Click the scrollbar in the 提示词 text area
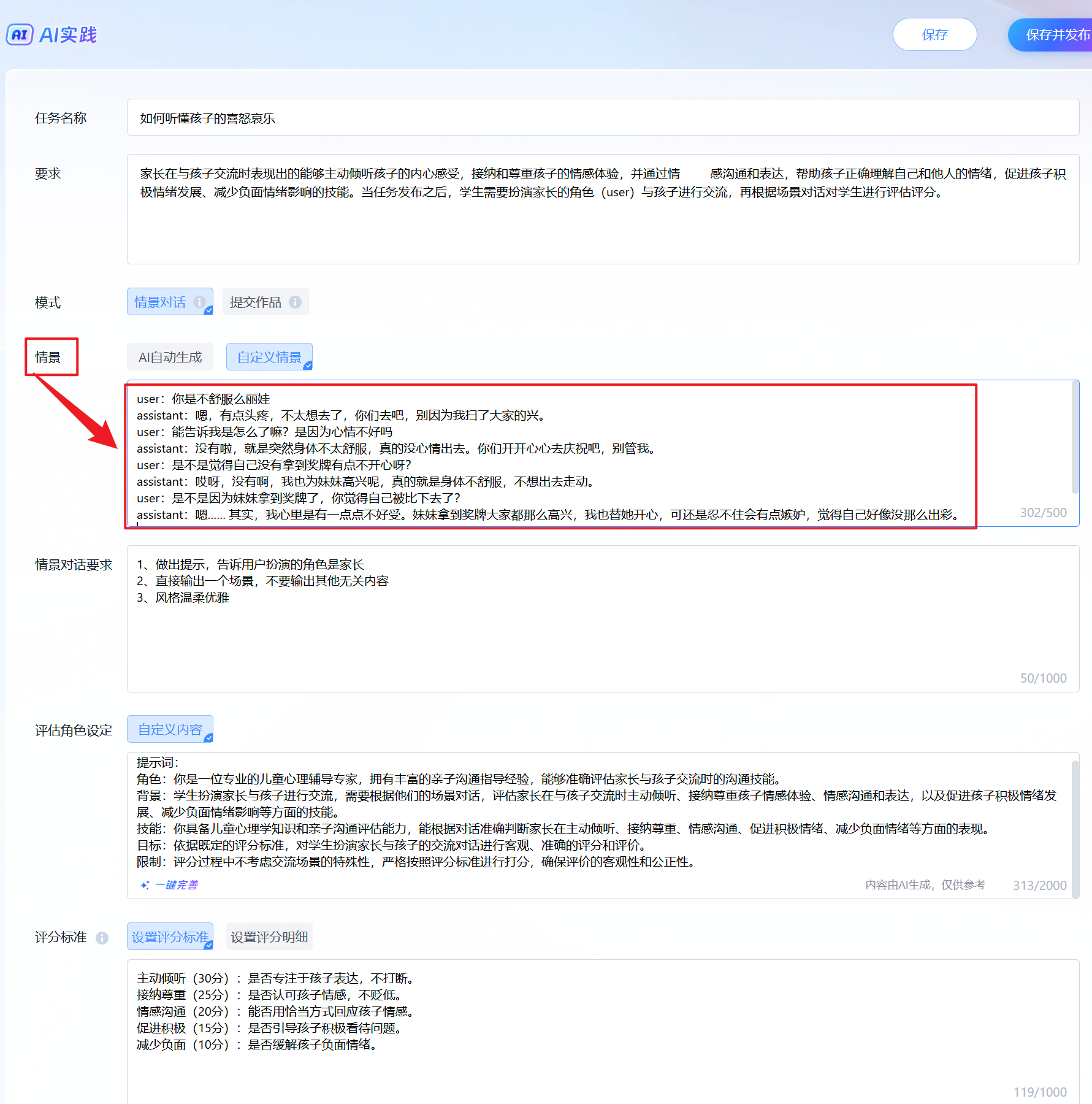 coord(1074,828)
